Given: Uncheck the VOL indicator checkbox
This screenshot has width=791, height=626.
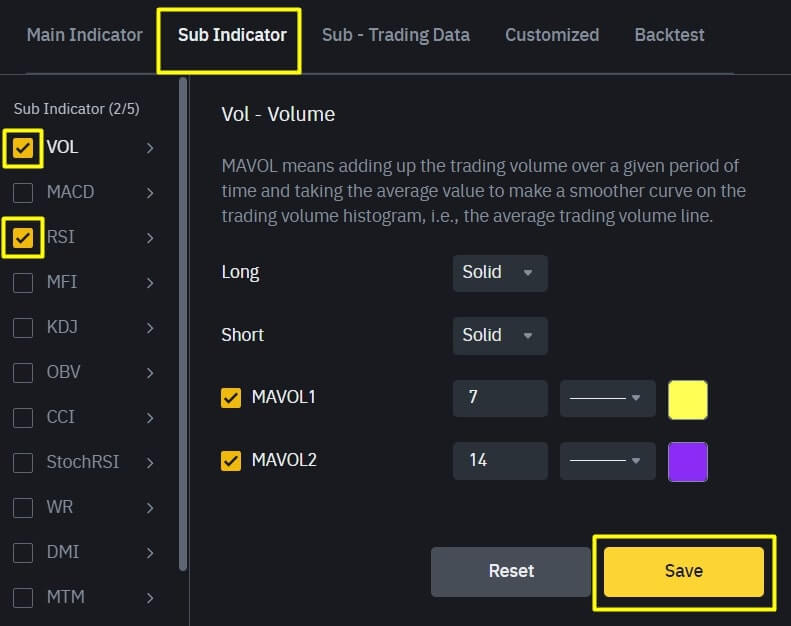Looking at the screenshot, I should [x=23, y=148].
